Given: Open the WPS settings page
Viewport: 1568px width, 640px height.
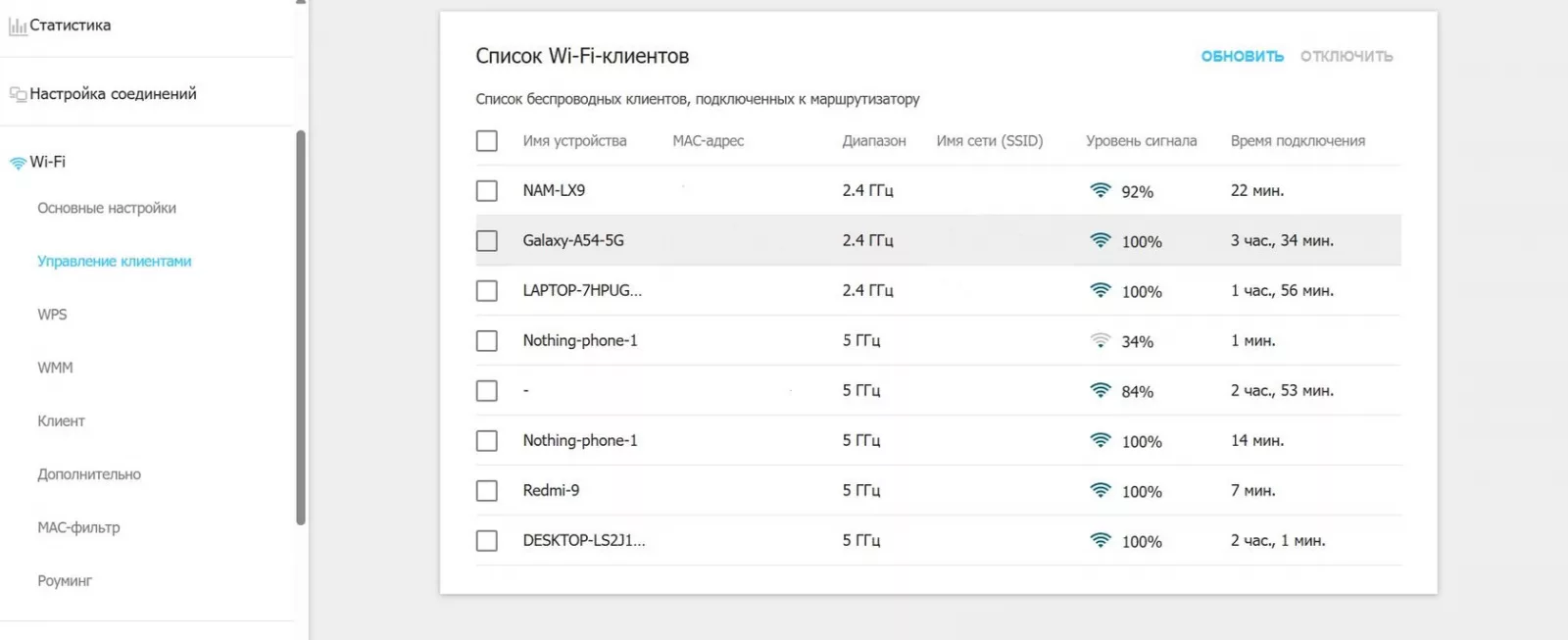Looking at the screenshot, I should 53,315.
